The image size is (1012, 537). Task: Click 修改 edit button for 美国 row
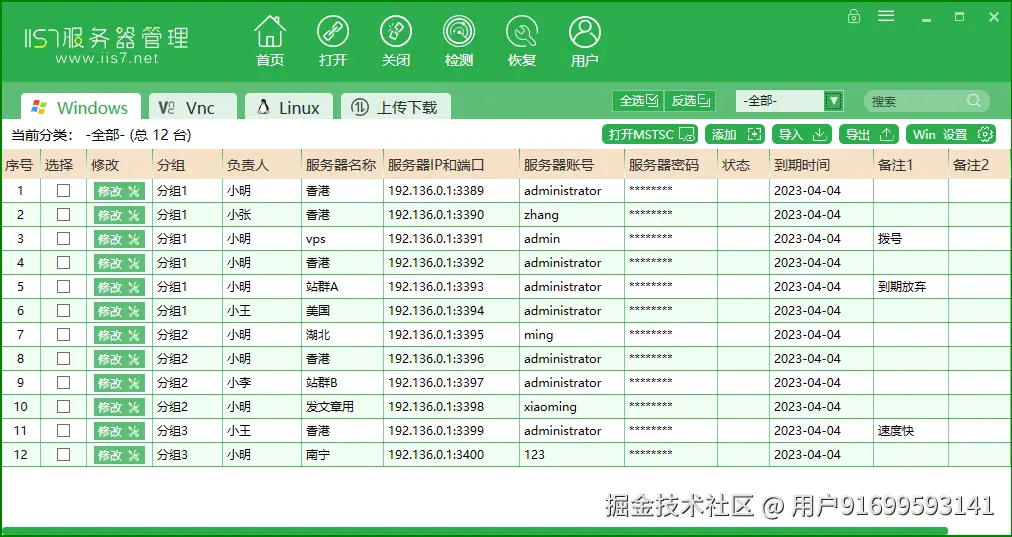click(x=119, y=310)
